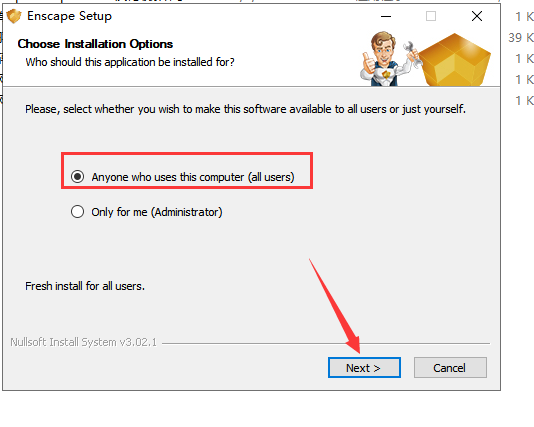Image resolution: width=534 pixels, height=427 pixels.
Task: Click the thumbs-up mascot character's face
Action: (x=384, y=49)
